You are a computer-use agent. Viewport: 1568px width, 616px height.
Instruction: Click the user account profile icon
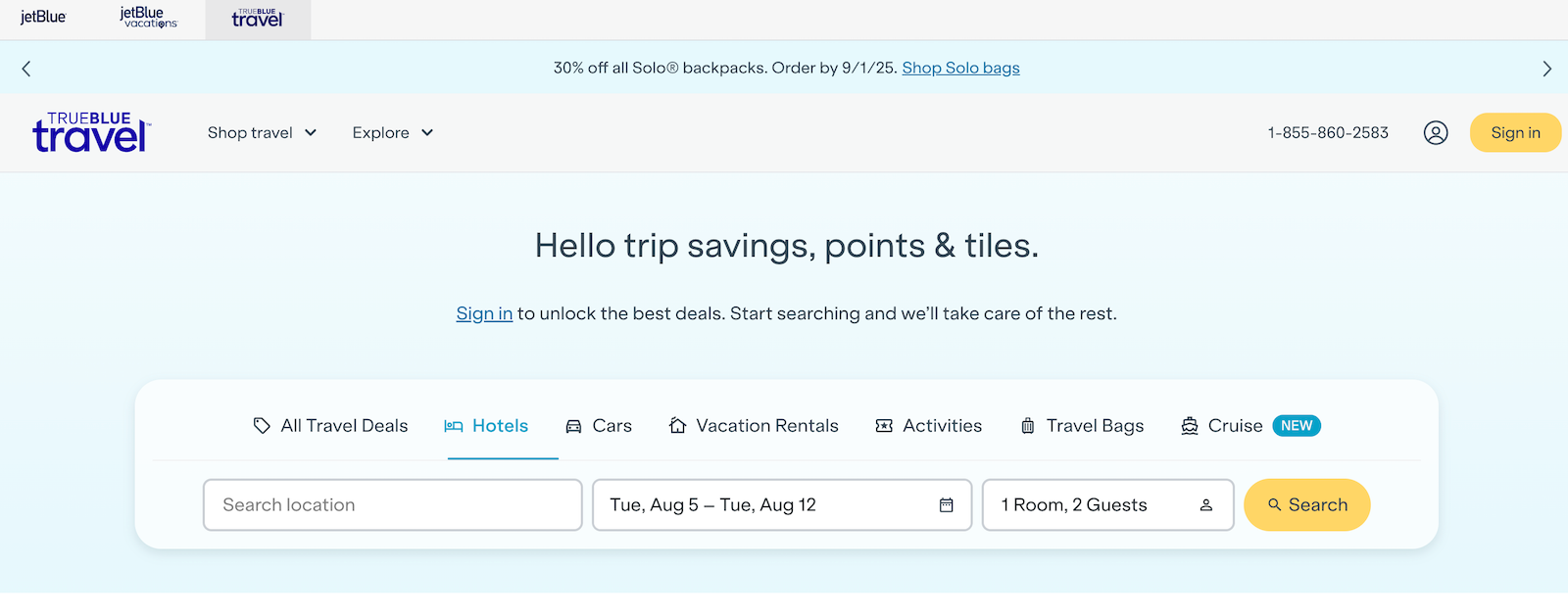click(1436, 133)
